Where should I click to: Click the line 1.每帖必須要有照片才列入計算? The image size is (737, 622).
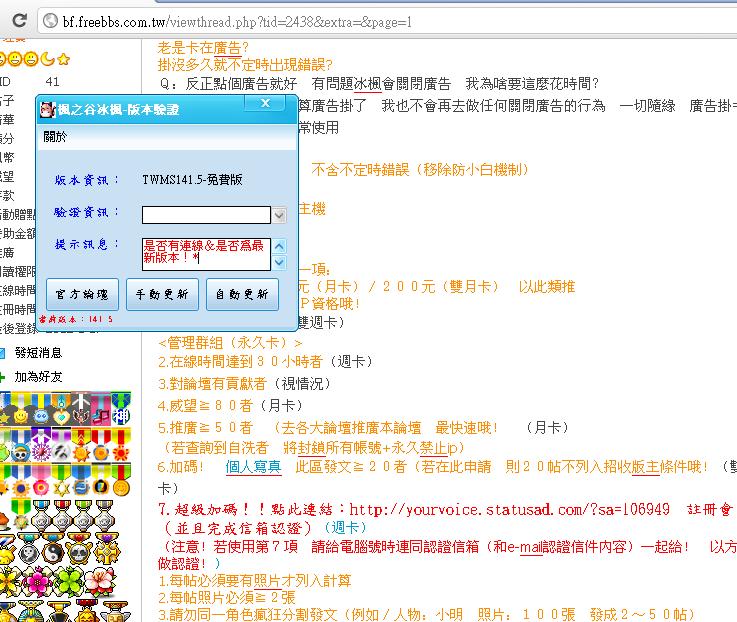coord(254,581)
